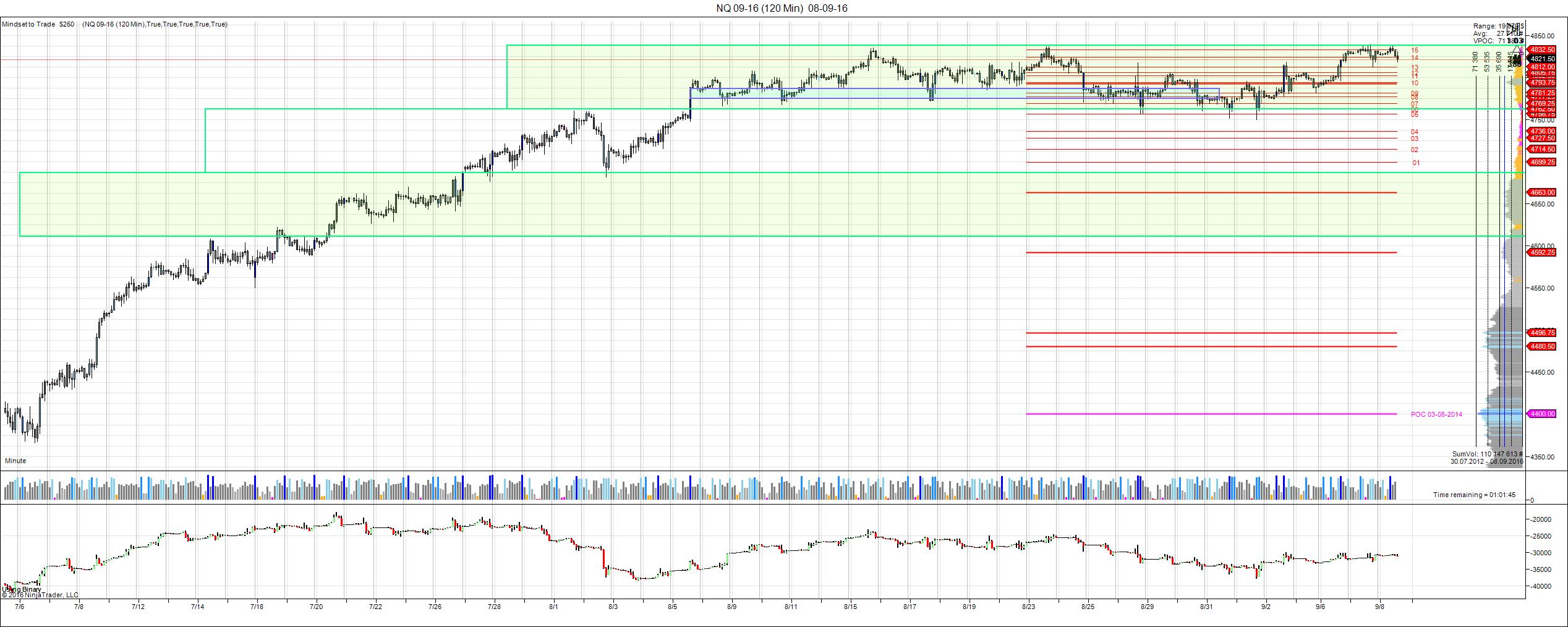Select the 35 690 volume profile label
Image resolution: width=1568 pixels, height=627 pixels.
(x=1499, y=62)
